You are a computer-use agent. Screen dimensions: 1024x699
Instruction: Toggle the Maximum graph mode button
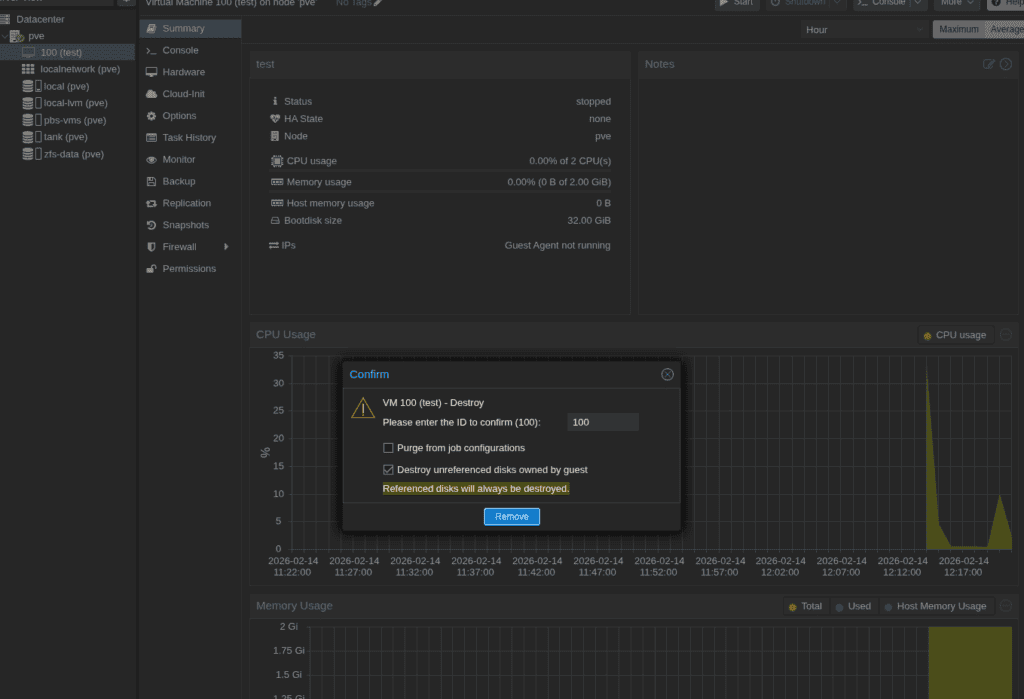[x=958, y=29]
